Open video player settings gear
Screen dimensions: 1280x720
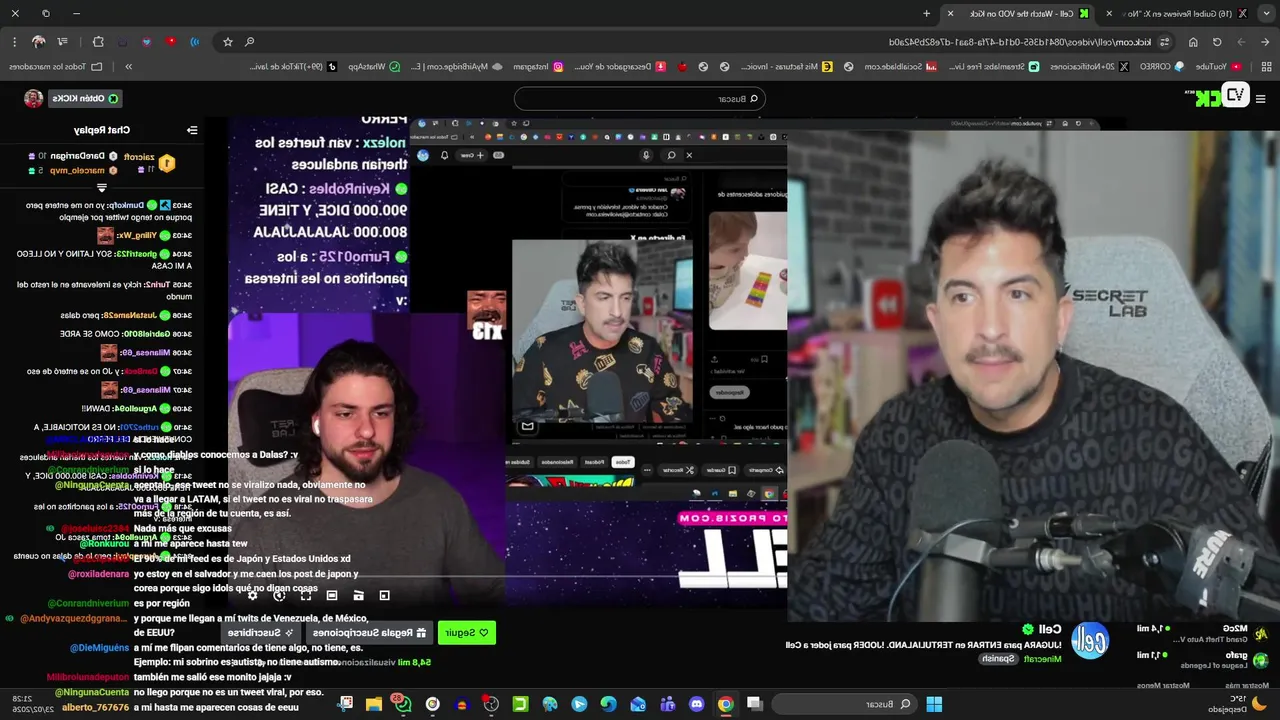coord(252,595)
